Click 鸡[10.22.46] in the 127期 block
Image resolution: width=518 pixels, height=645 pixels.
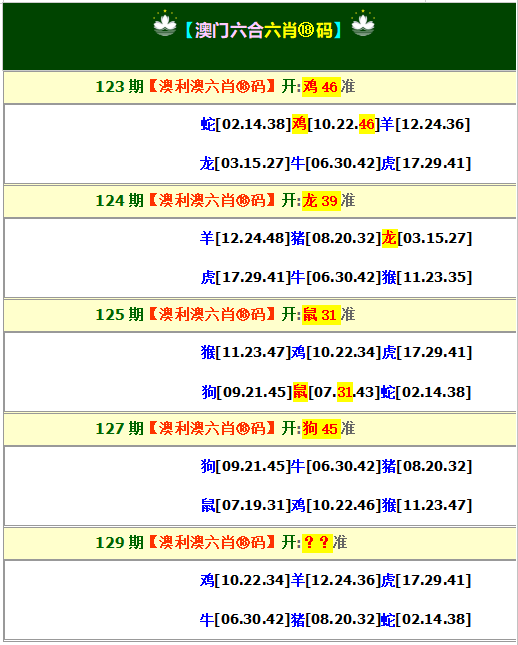336,505
